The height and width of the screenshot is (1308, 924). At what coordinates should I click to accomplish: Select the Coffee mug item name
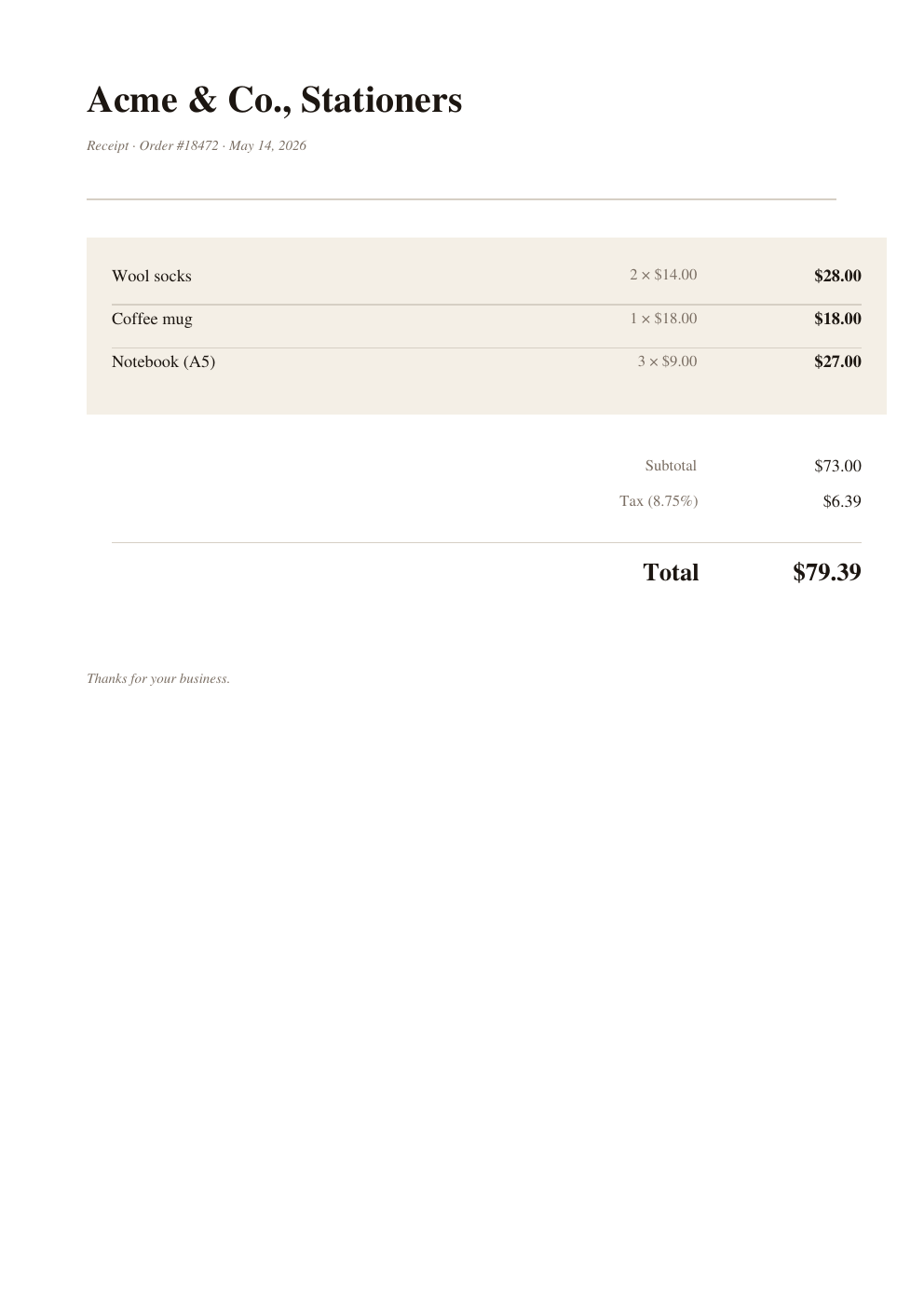[x=152, y=319]
